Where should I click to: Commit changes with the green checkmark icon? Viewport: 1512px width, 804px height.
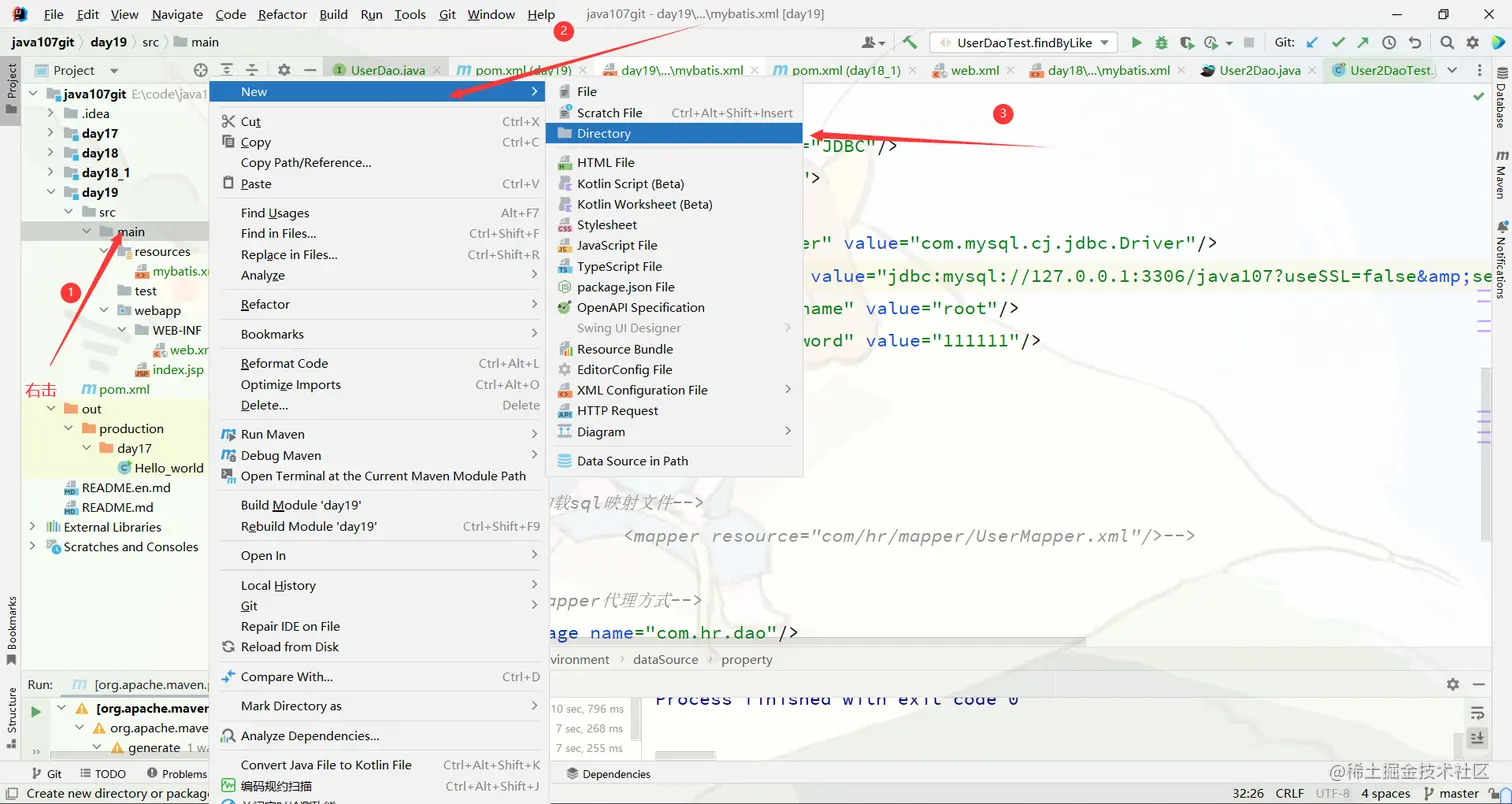(x=1338, y=42)
